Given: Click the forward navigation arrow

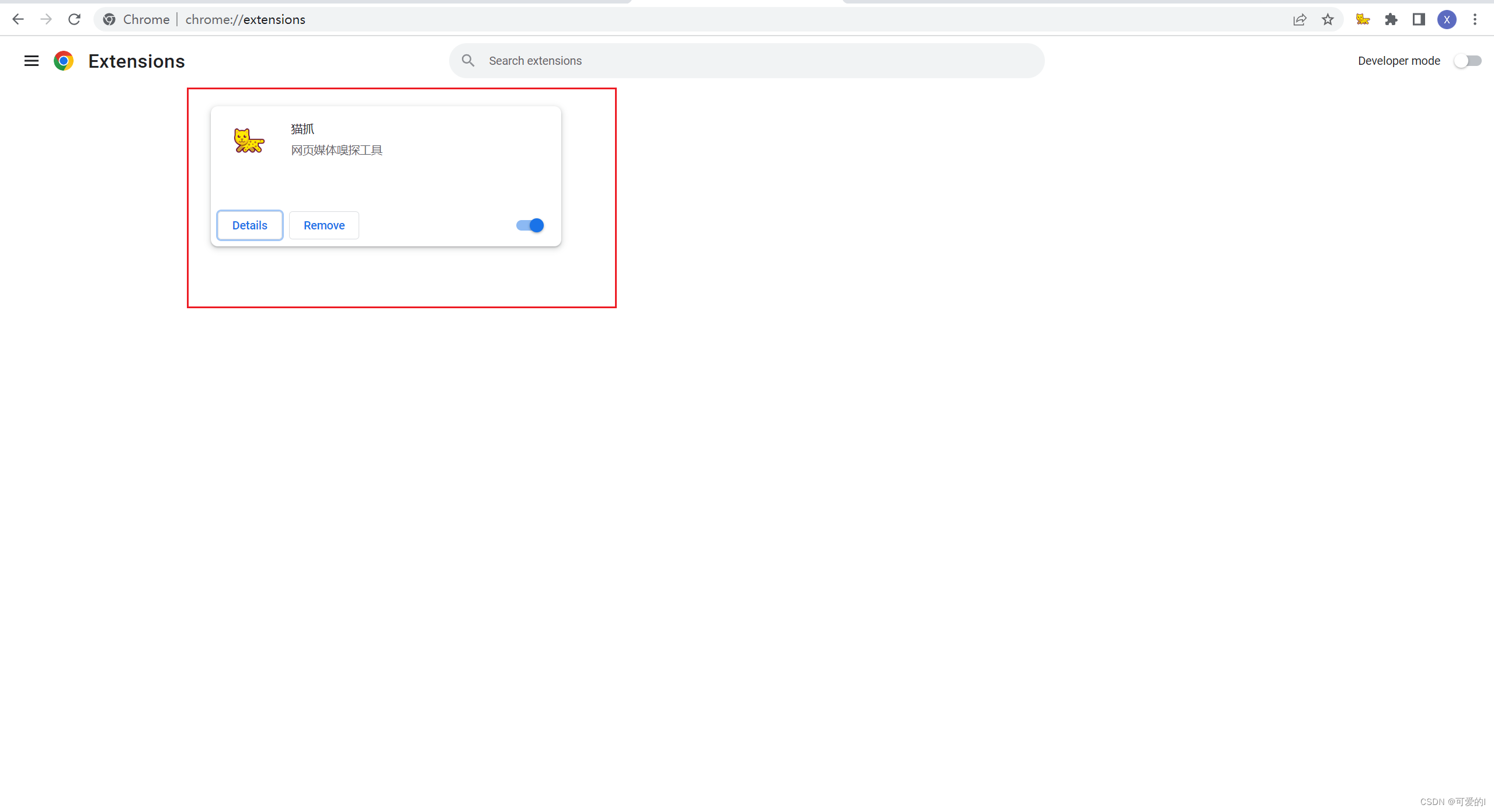Looking at the screenshot, I should click(x=46, y=19).
